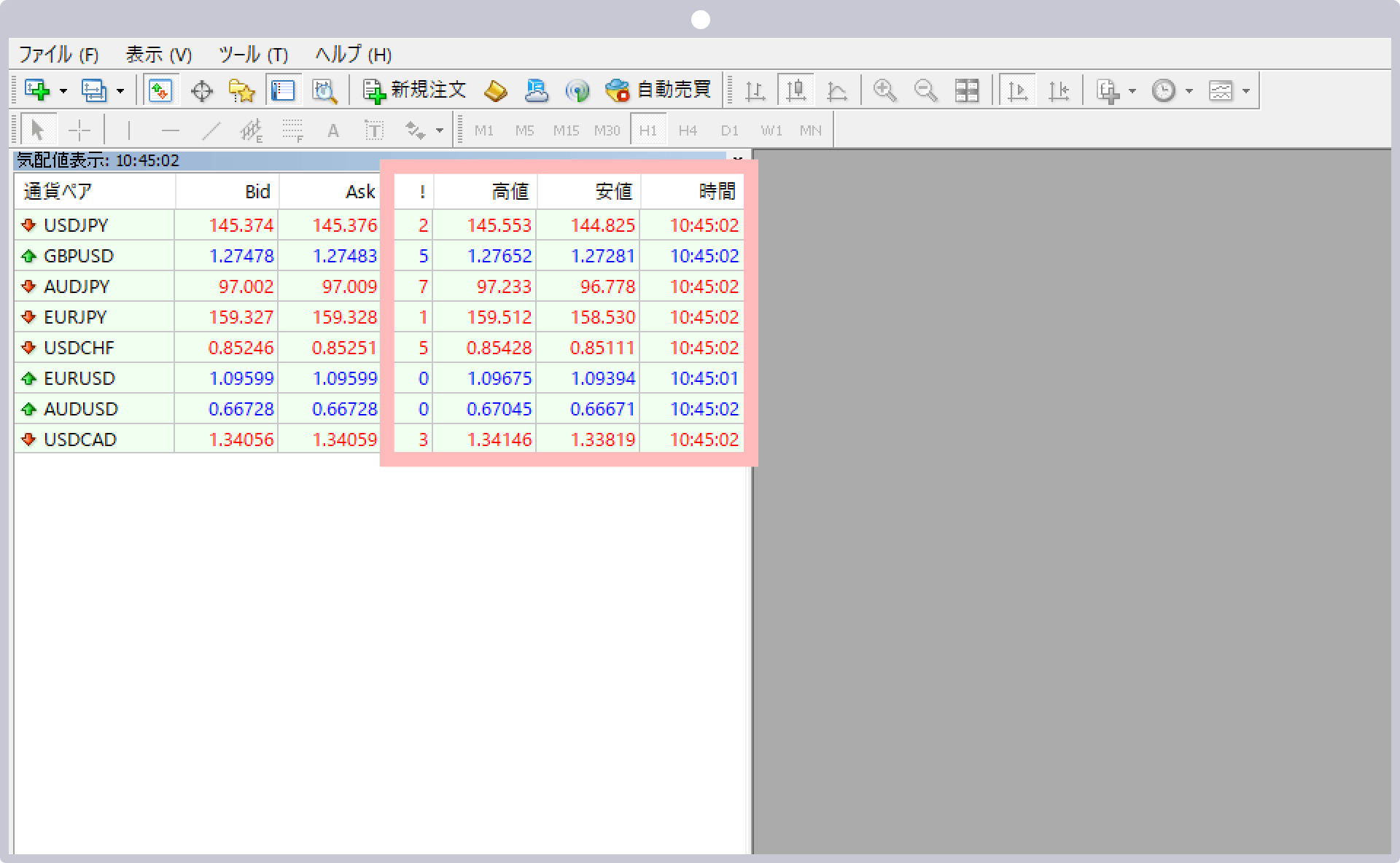Screen dimensions: 1400x863
Task: Toggle the Market Watch panel button
Action: [160, 90]
